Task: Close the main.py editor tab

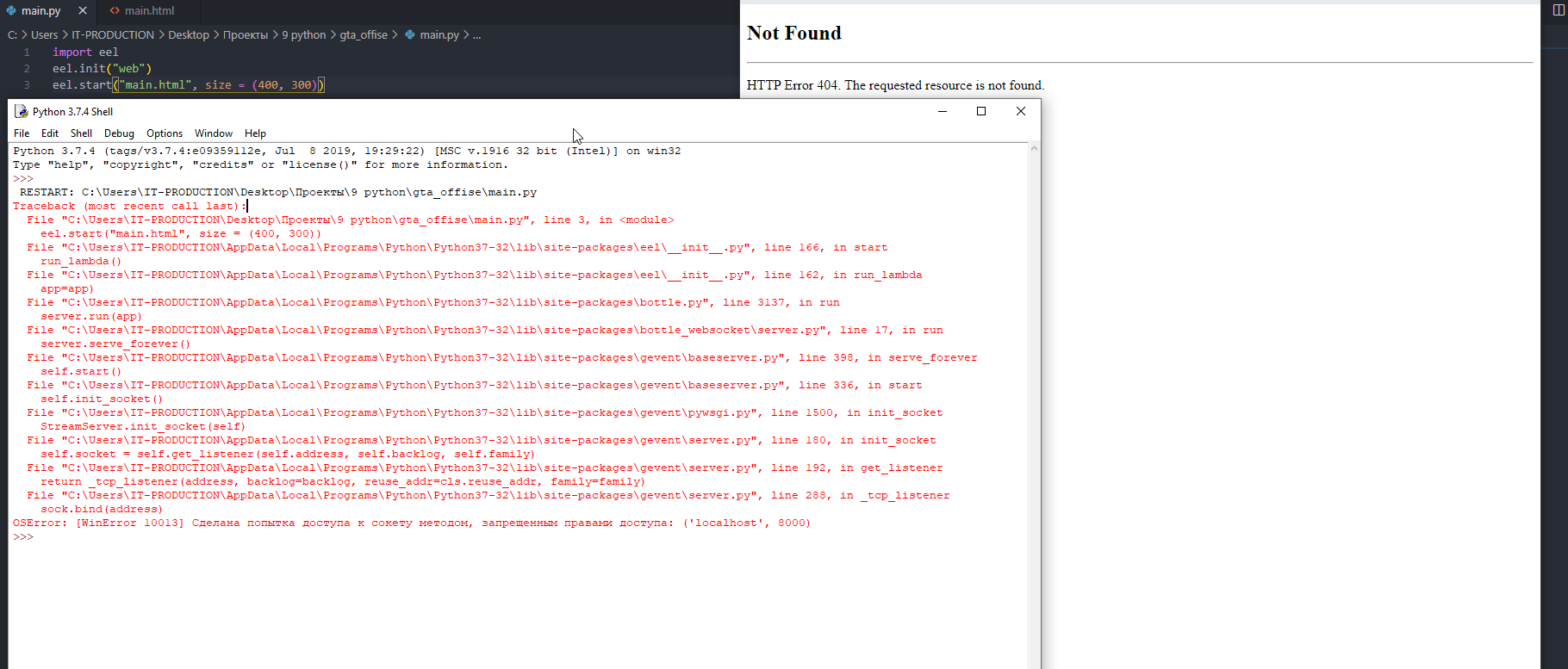Action: point(83,11)
